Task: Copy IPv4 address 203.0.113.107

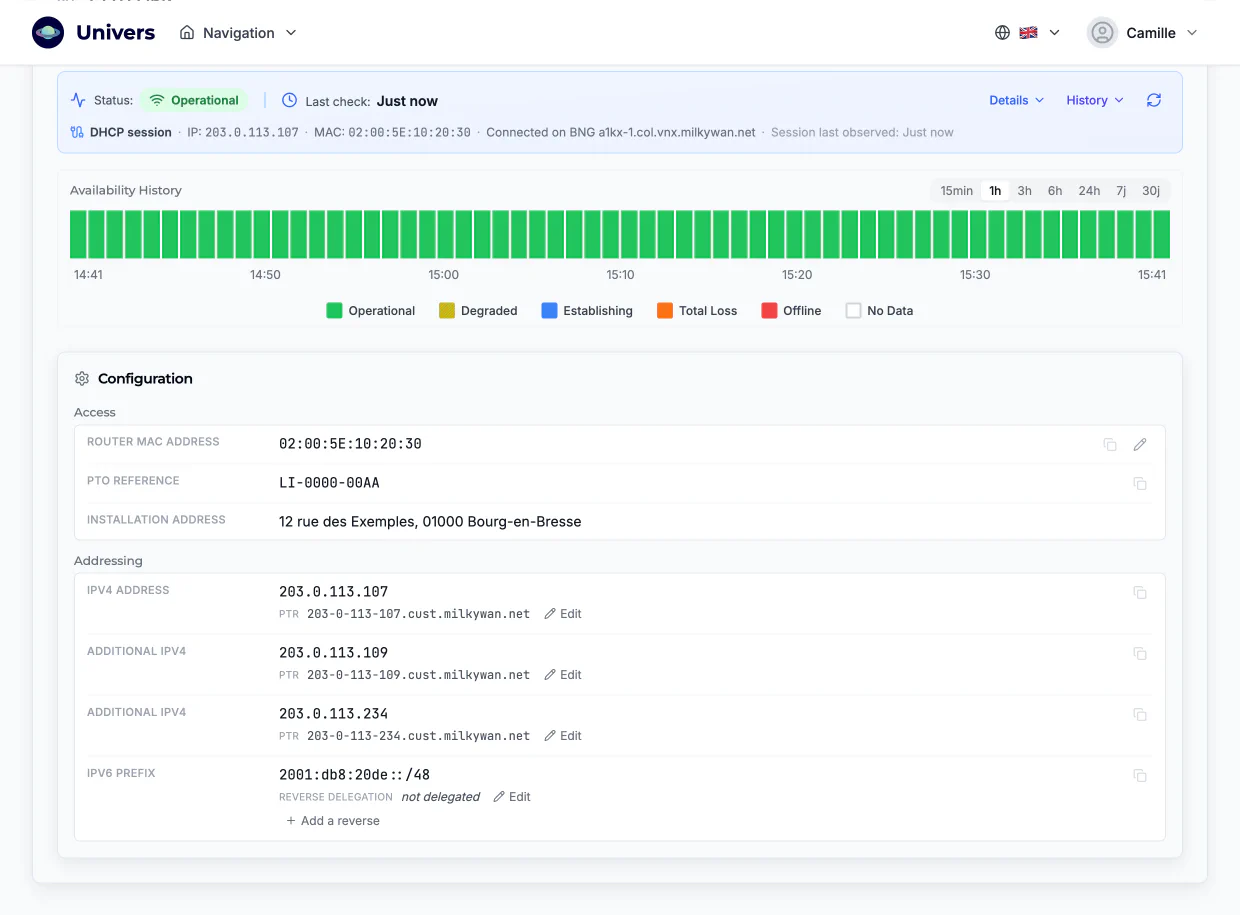Action: (1140, 593)
